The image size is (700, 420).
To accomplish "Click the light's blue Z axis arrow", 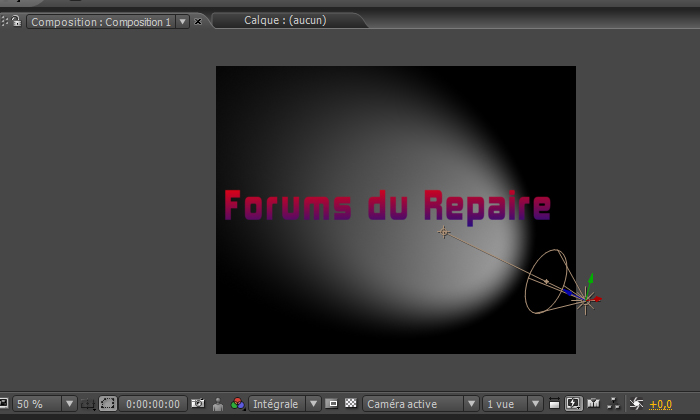I will click(x=569, y=292).
